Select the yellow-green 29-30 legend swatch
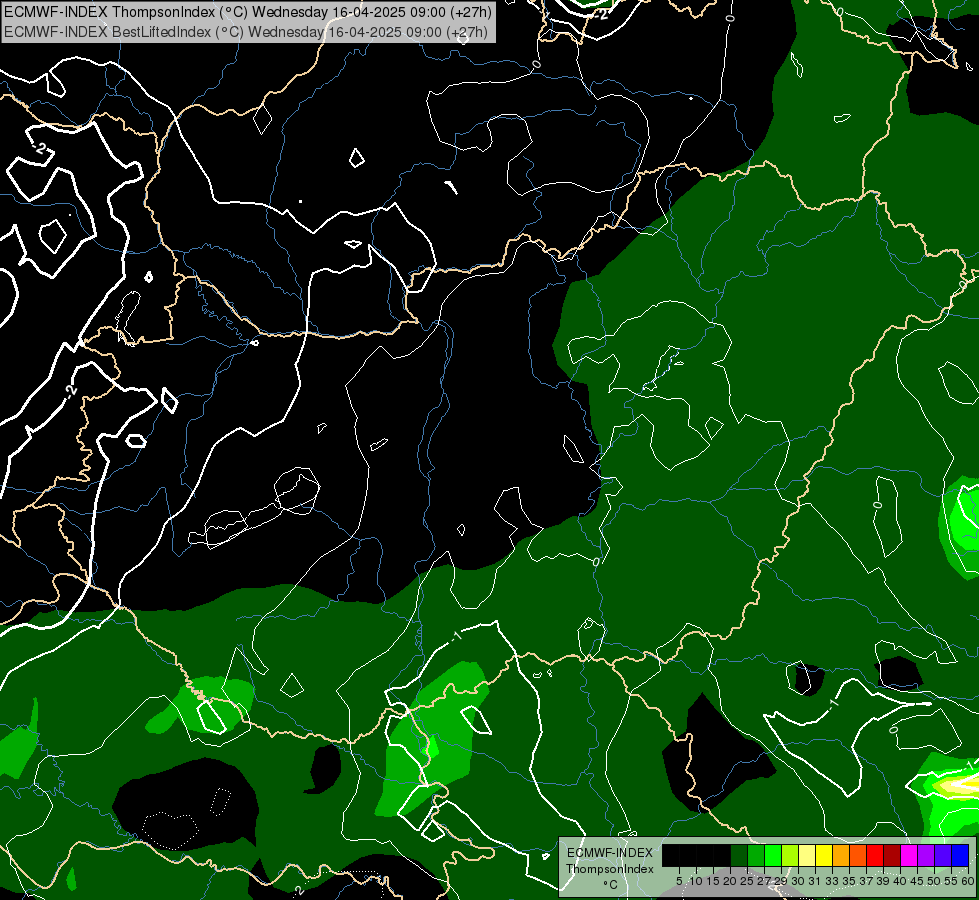This screenshot has width=979, height=900. (790, 856)
